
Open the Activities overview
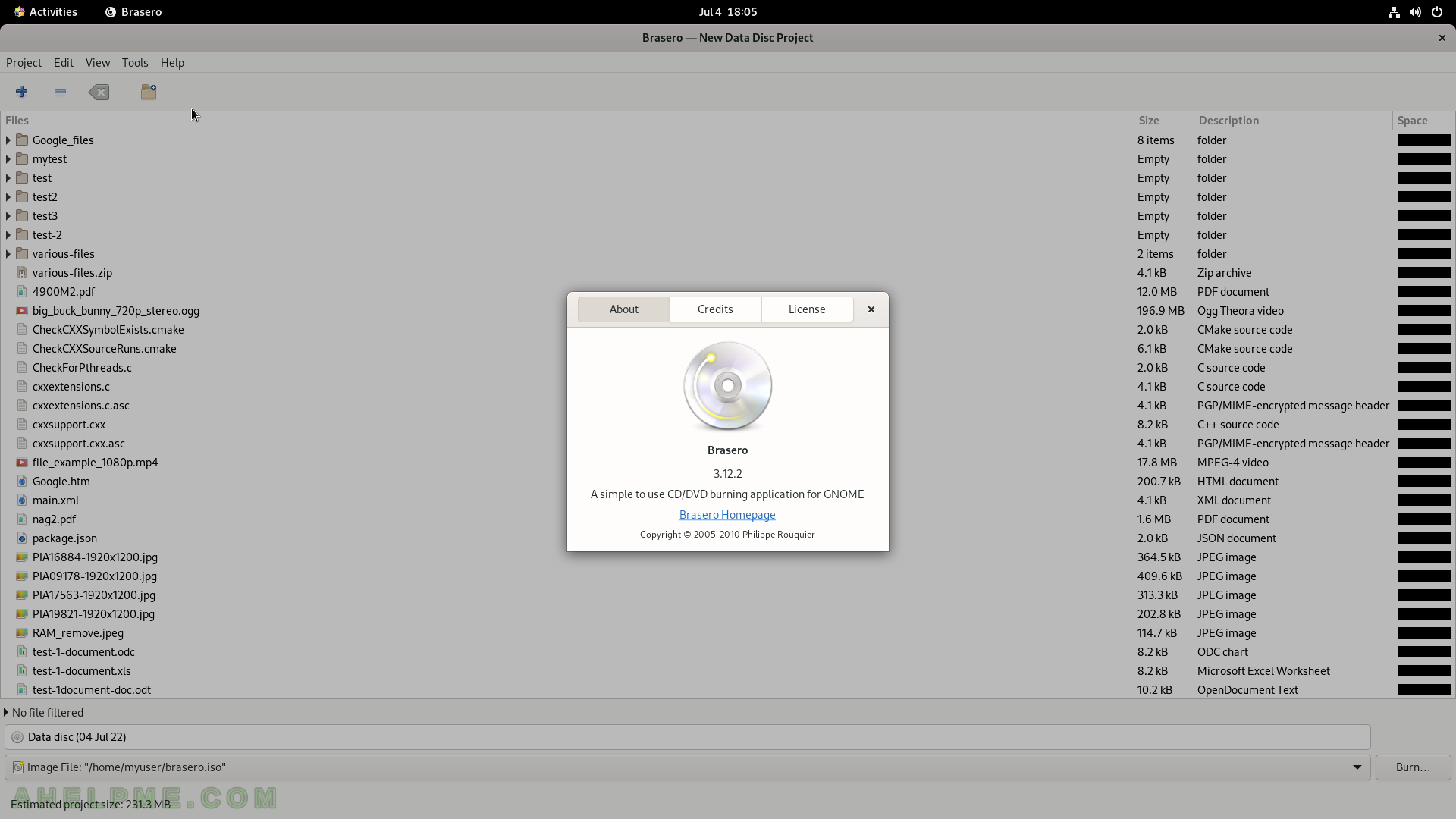click(x=45, y=12)
